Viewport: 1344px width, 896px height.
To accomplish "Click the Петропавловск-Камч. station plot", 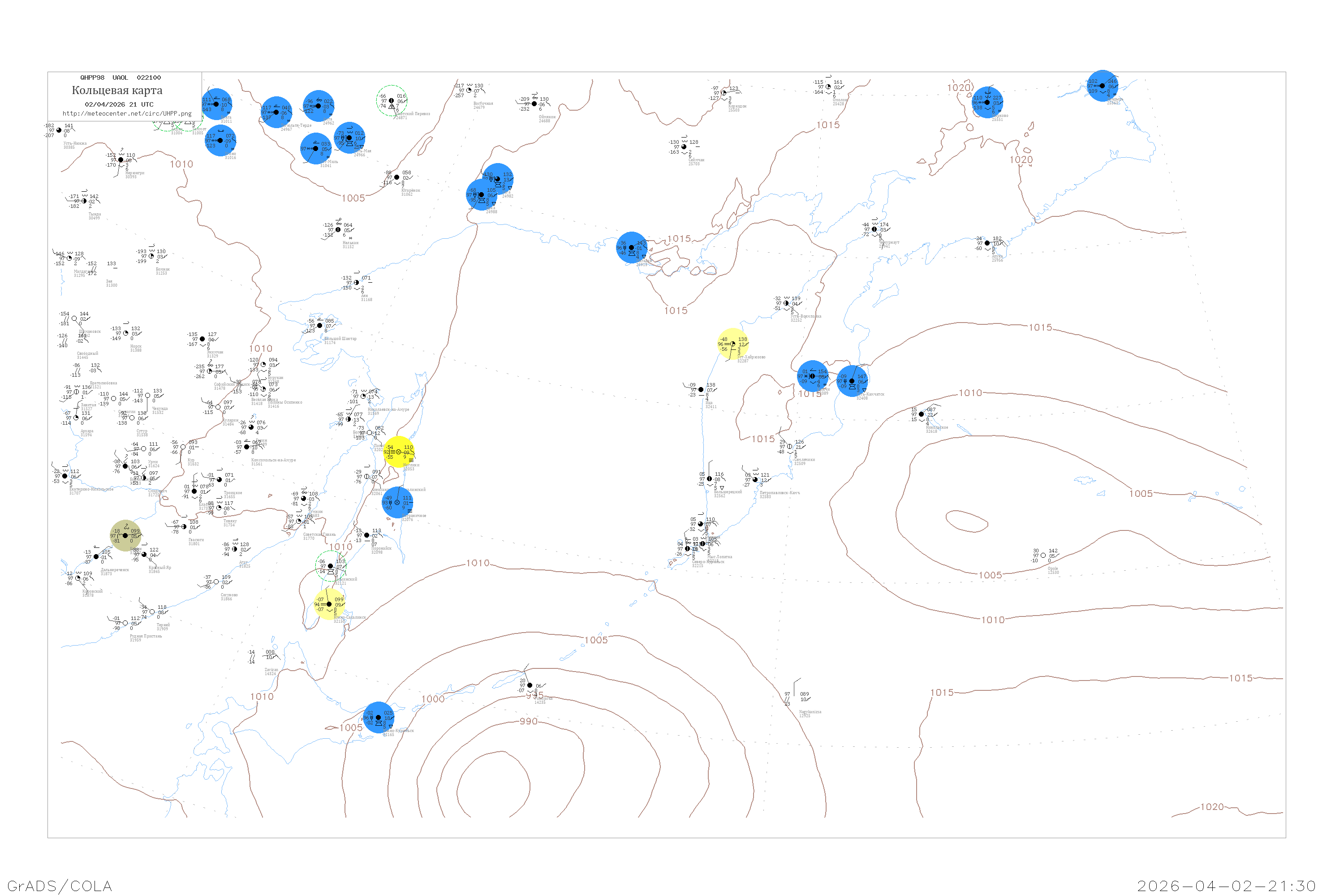I will pos(755,479).
